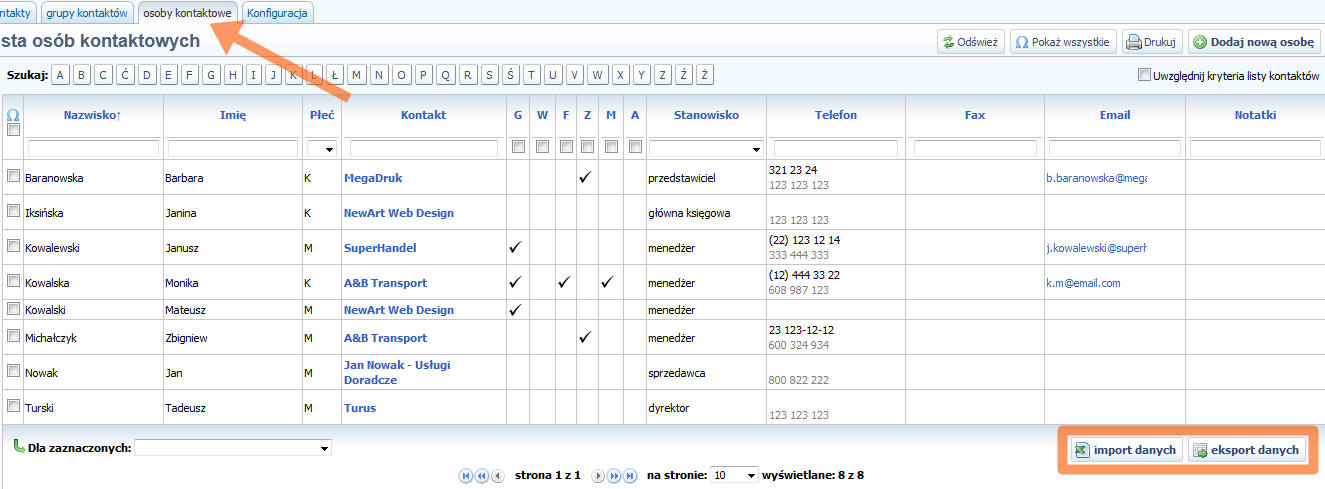This screenshot has width=1325, height=489.
Task: Add a person with Dodaj nową osobę
Action: coord(1253,42)
